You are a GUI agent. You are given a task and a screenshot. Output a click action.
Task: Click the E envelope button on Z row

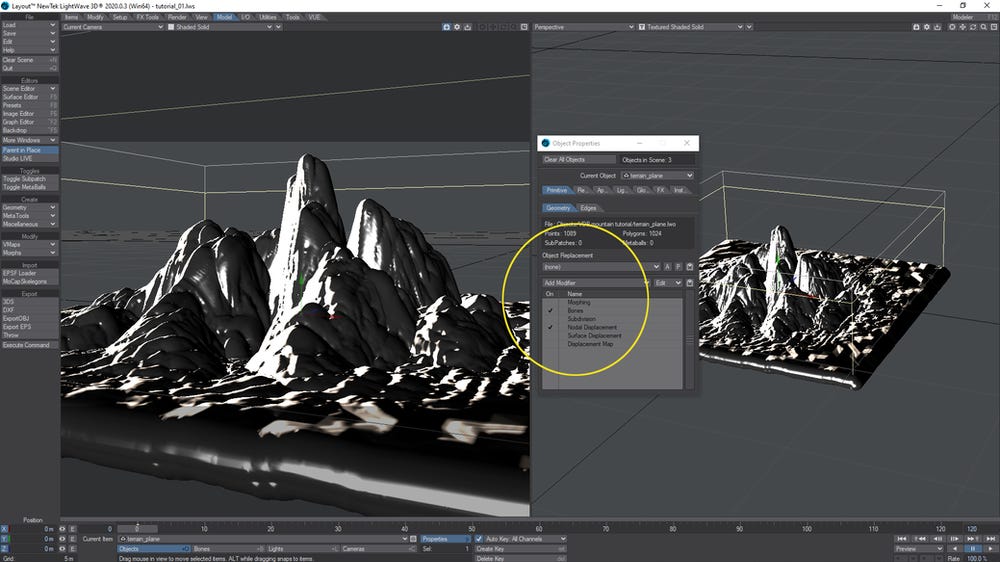[x=73, y=549]
